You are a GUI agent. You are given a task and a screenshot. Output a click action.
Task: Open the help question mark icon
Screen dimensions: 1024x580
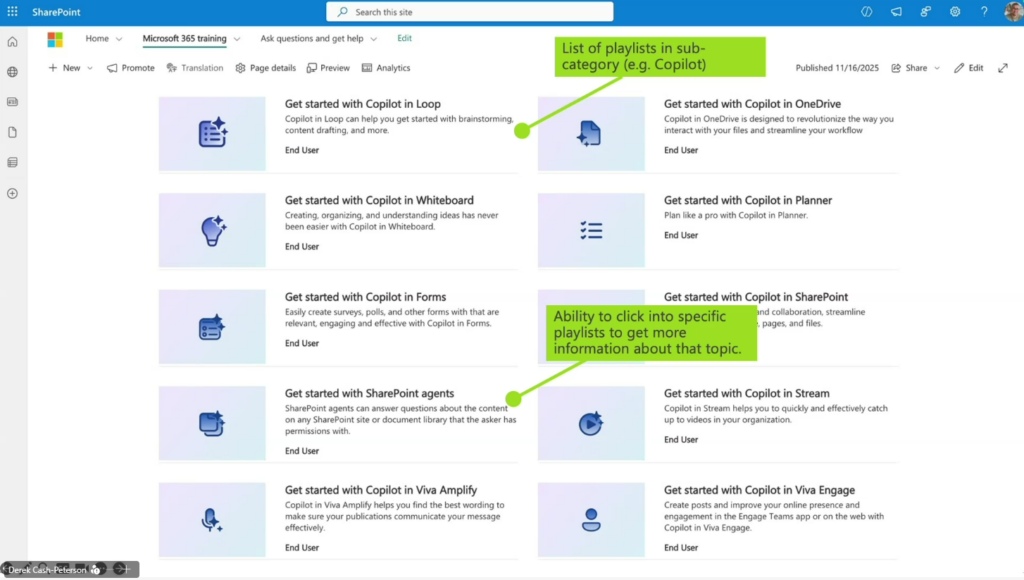[x=984, y=12]
